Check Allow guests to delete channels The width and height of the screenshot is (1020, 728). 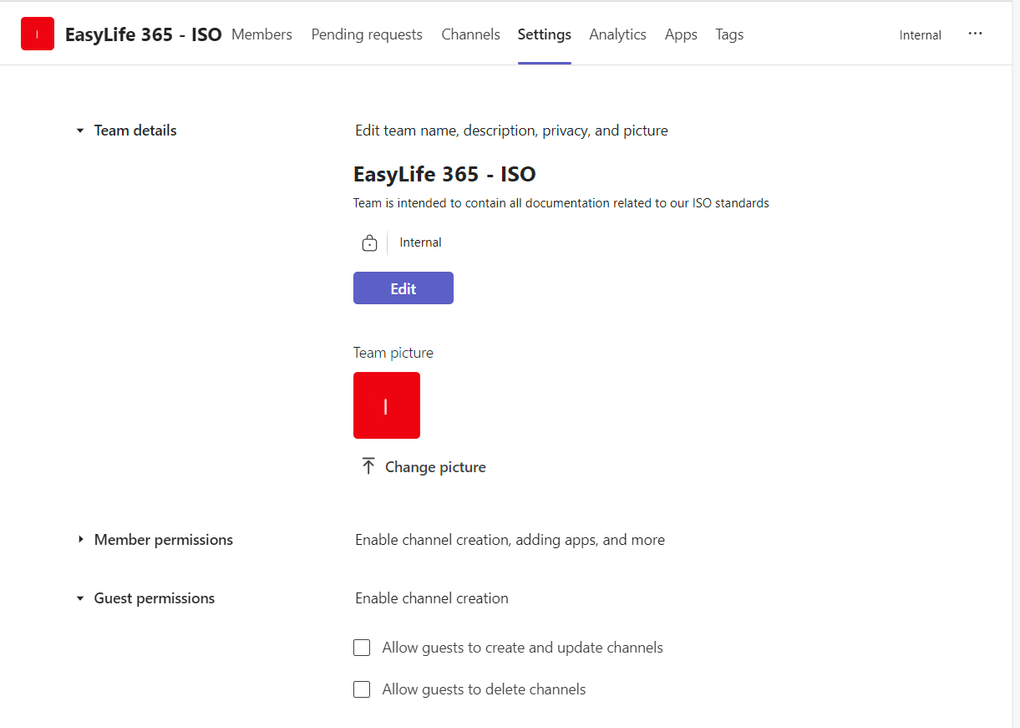coord(362,689)
